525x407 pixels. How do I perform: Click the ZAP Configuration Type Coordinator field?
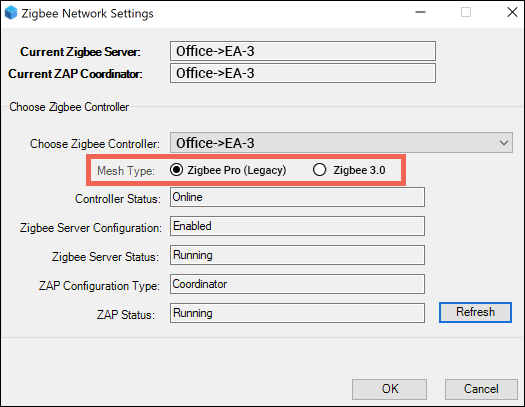[x=297, y=284]
